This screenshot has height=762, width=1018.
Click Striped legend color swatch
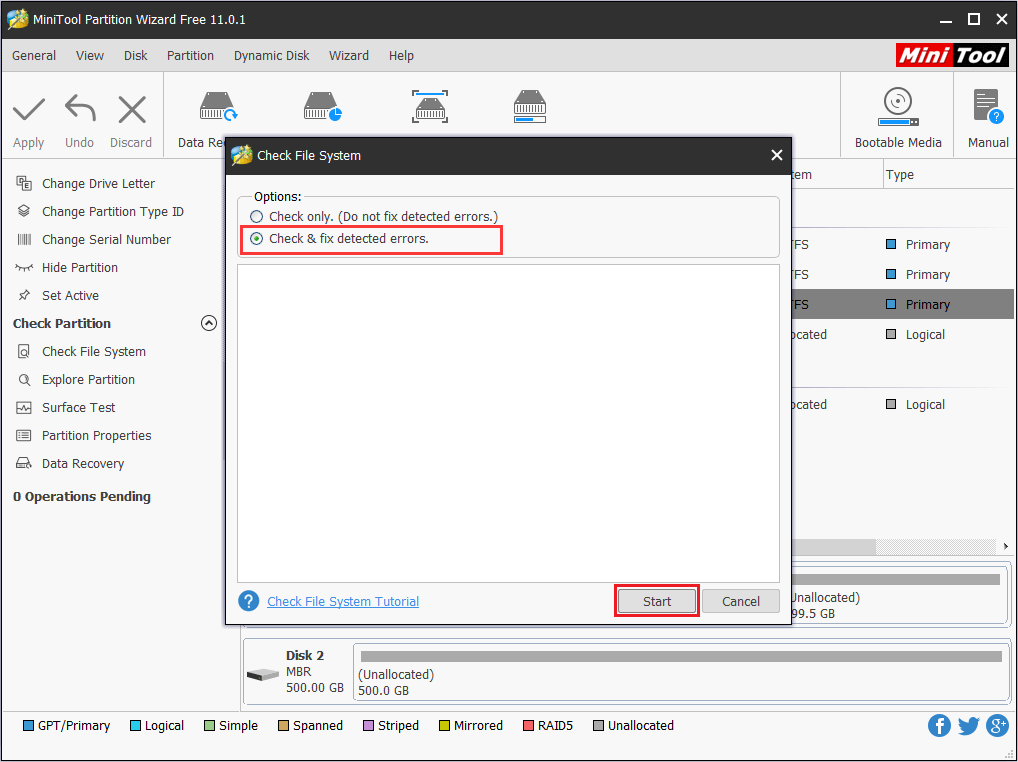(x=368, y=726)
